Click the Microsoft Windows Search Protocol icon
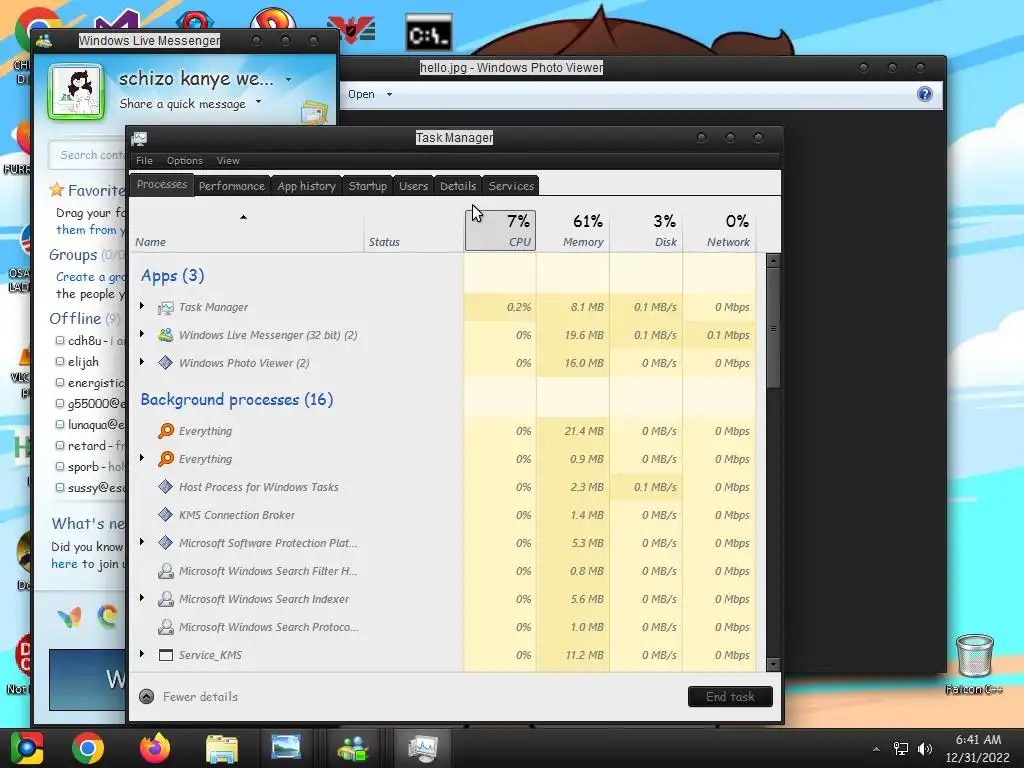Viewport: 1024px width, 768px height. [166, 627]
